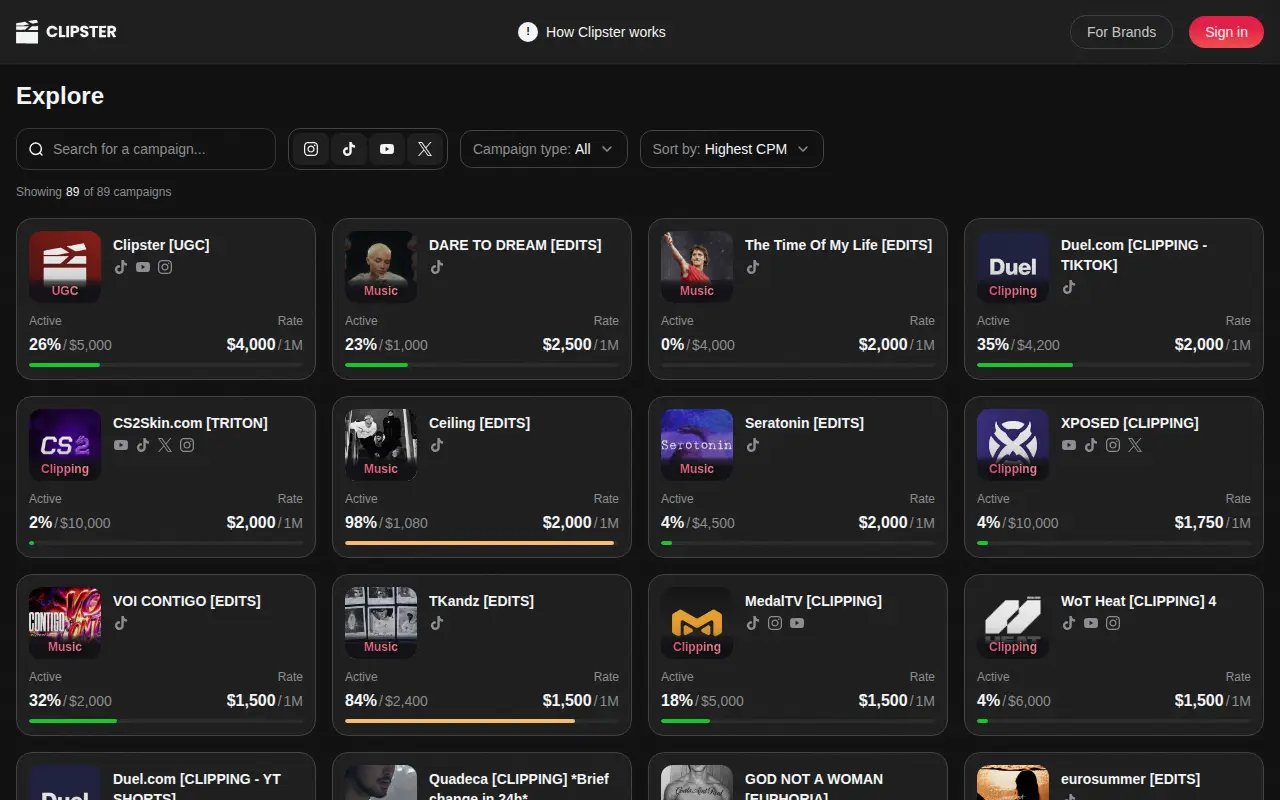Click Instagram icon on CS2Skin.com card
Viewport: 1280px width, 800px height.
187,445
